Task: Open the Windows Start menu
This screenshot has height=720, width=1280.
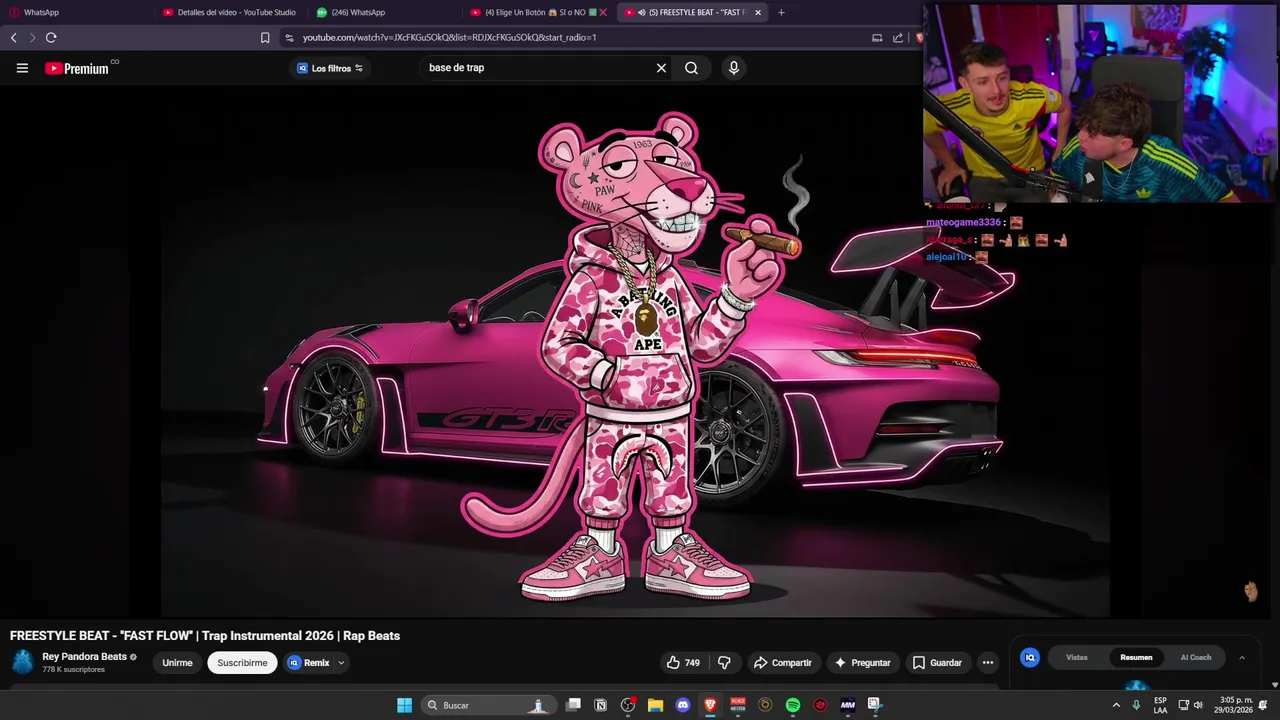Action: pyautogui.click(x=404, y=705)
